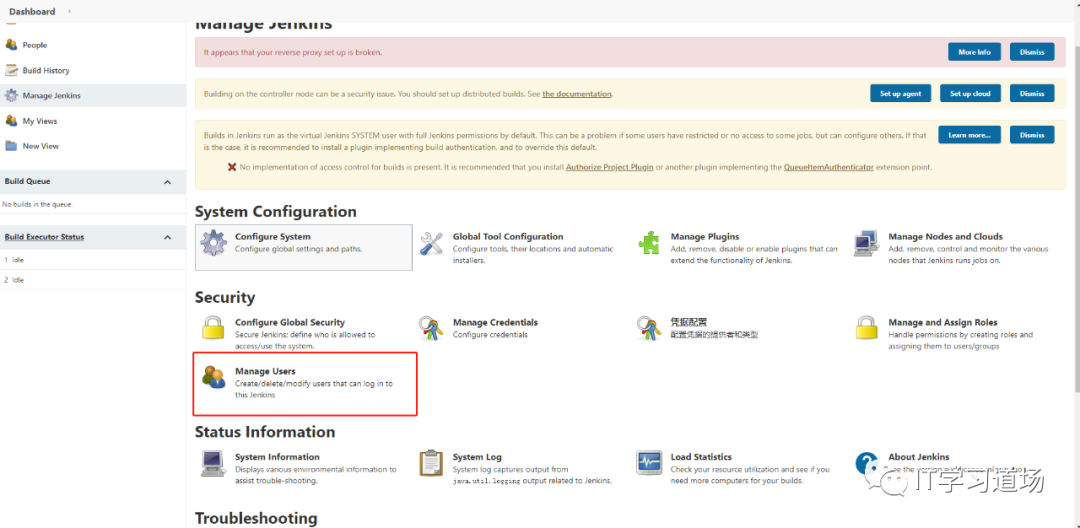Viewport: 1080px width, 528px height.
Task: Collapse the Build Executor Status panel
Action: (167, 237)
